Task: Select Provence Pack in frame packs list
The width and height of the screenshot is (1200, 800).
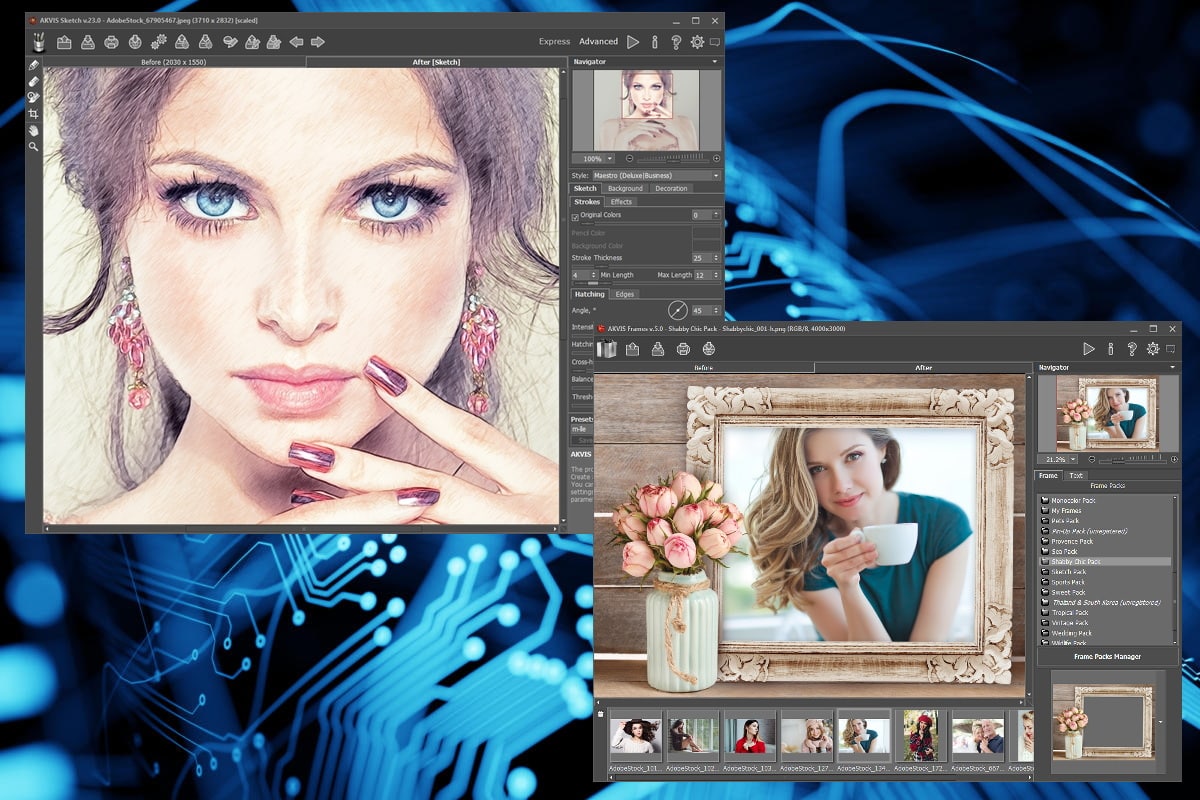Action: 1071,541
